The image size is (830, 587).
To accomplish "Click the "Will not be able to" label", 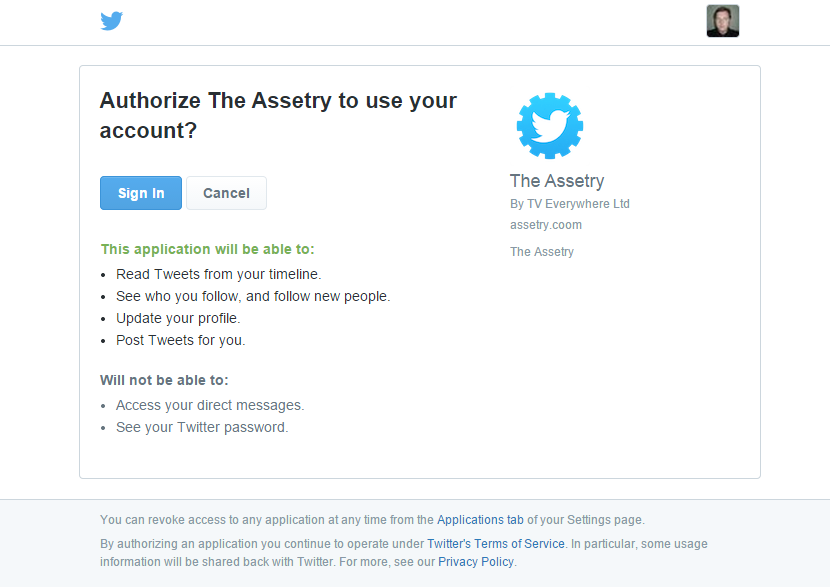I will click(164, 380).
